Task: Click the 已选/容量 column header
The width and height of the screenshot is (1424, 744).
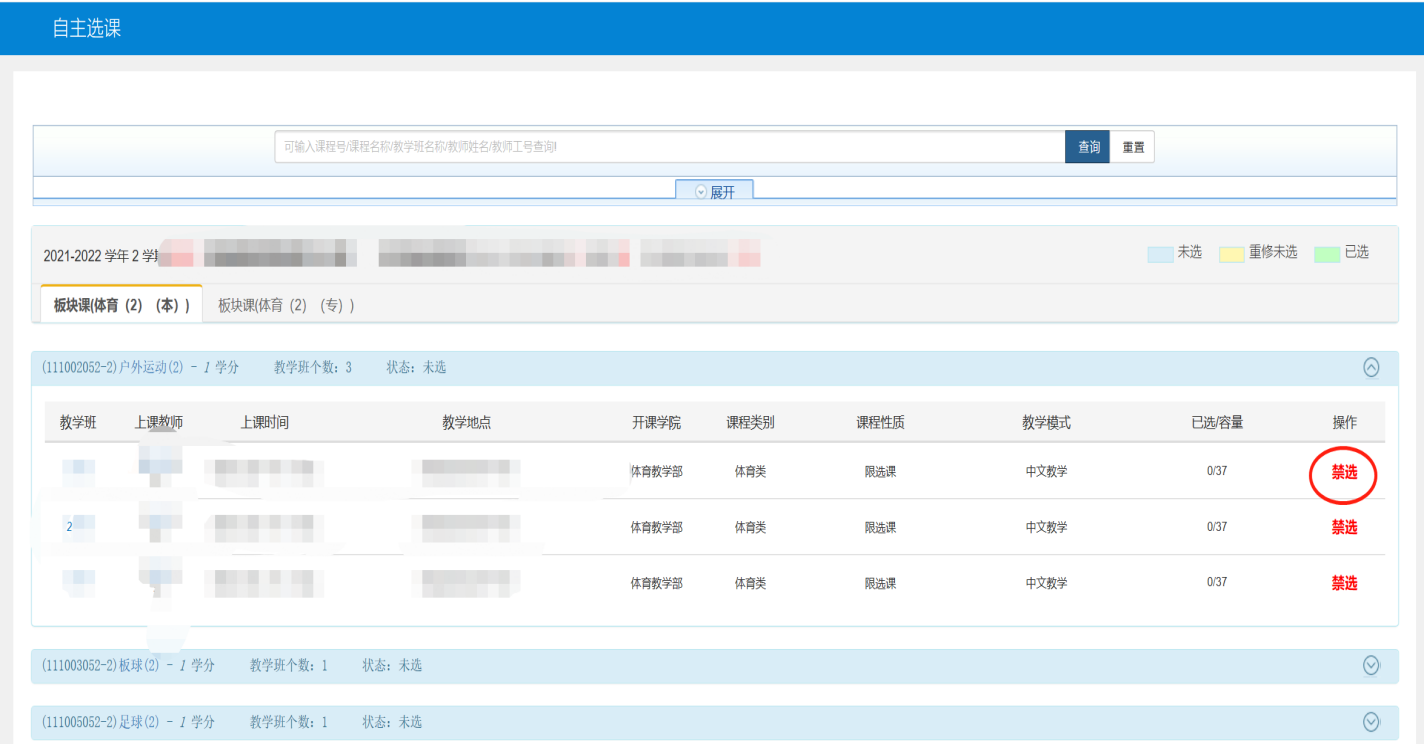Action: pyautogui.click(x=1216, y=423)
